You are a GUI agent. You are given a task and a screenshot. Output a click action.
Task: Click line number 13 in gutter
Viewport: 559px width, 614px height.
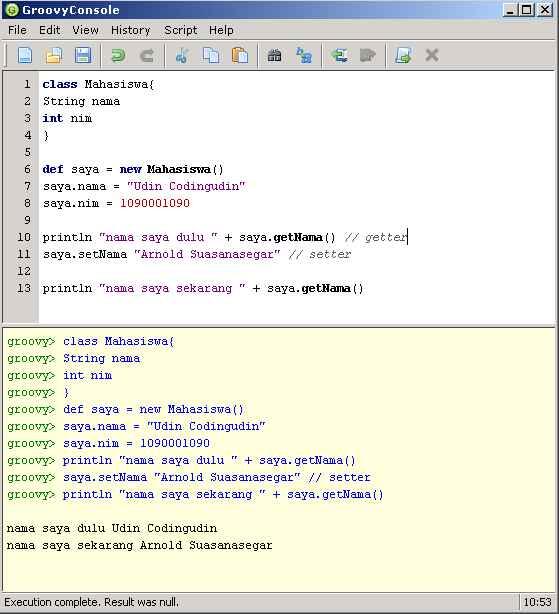(x=24, y=288)
